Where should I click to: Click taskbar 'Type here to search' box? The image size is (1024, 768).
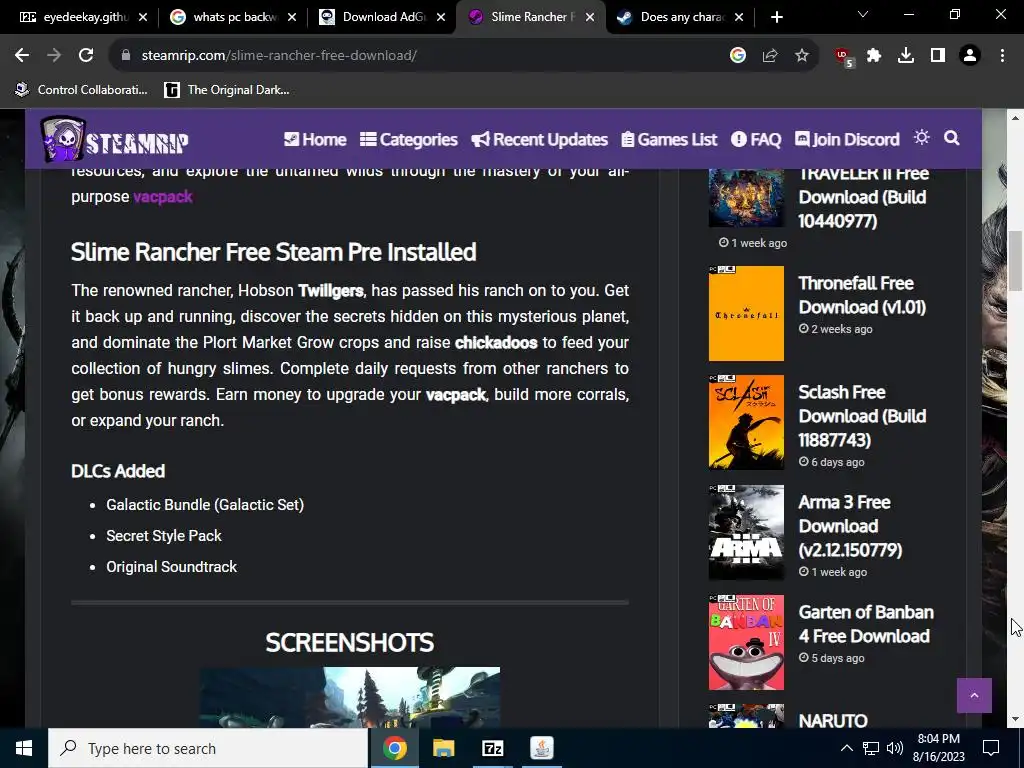[x=208, y=748]
